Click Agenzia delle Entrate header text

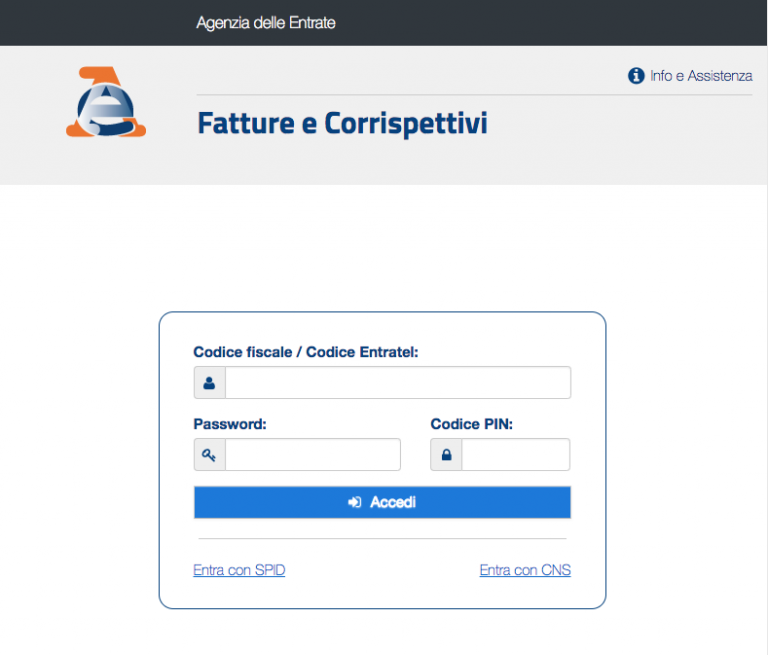(266, 23)
